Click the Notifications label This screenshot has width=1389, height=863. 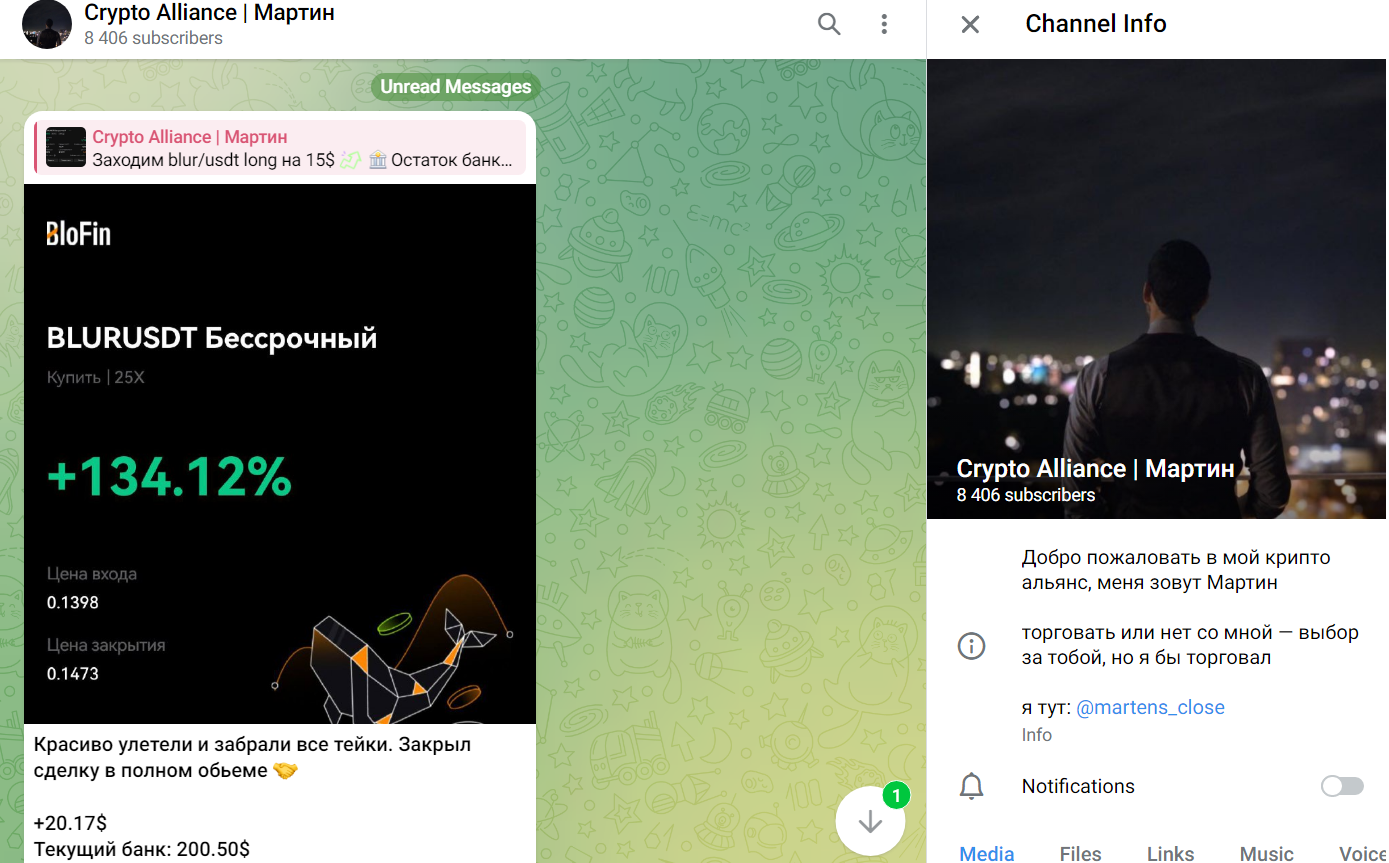(1078, 786)
